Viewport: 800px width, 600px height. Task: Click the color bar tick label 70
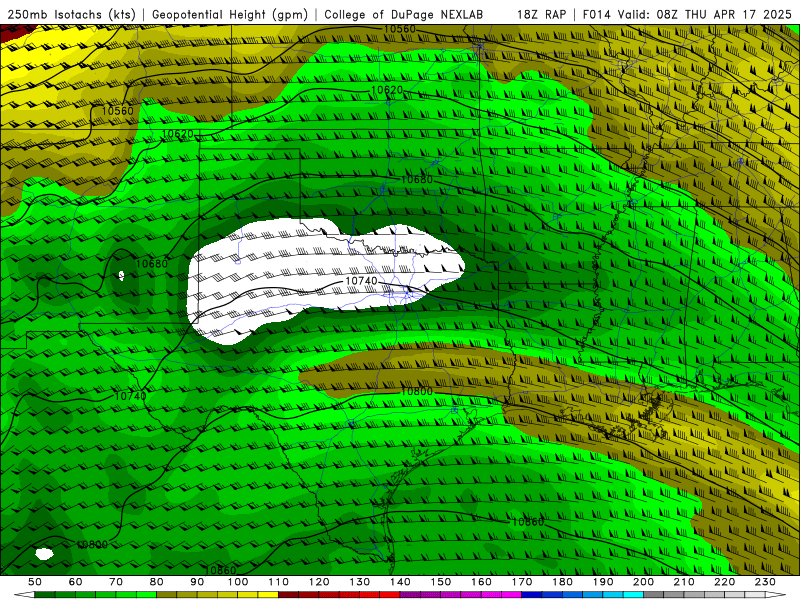pyautogui.click(x=116, y=582)
